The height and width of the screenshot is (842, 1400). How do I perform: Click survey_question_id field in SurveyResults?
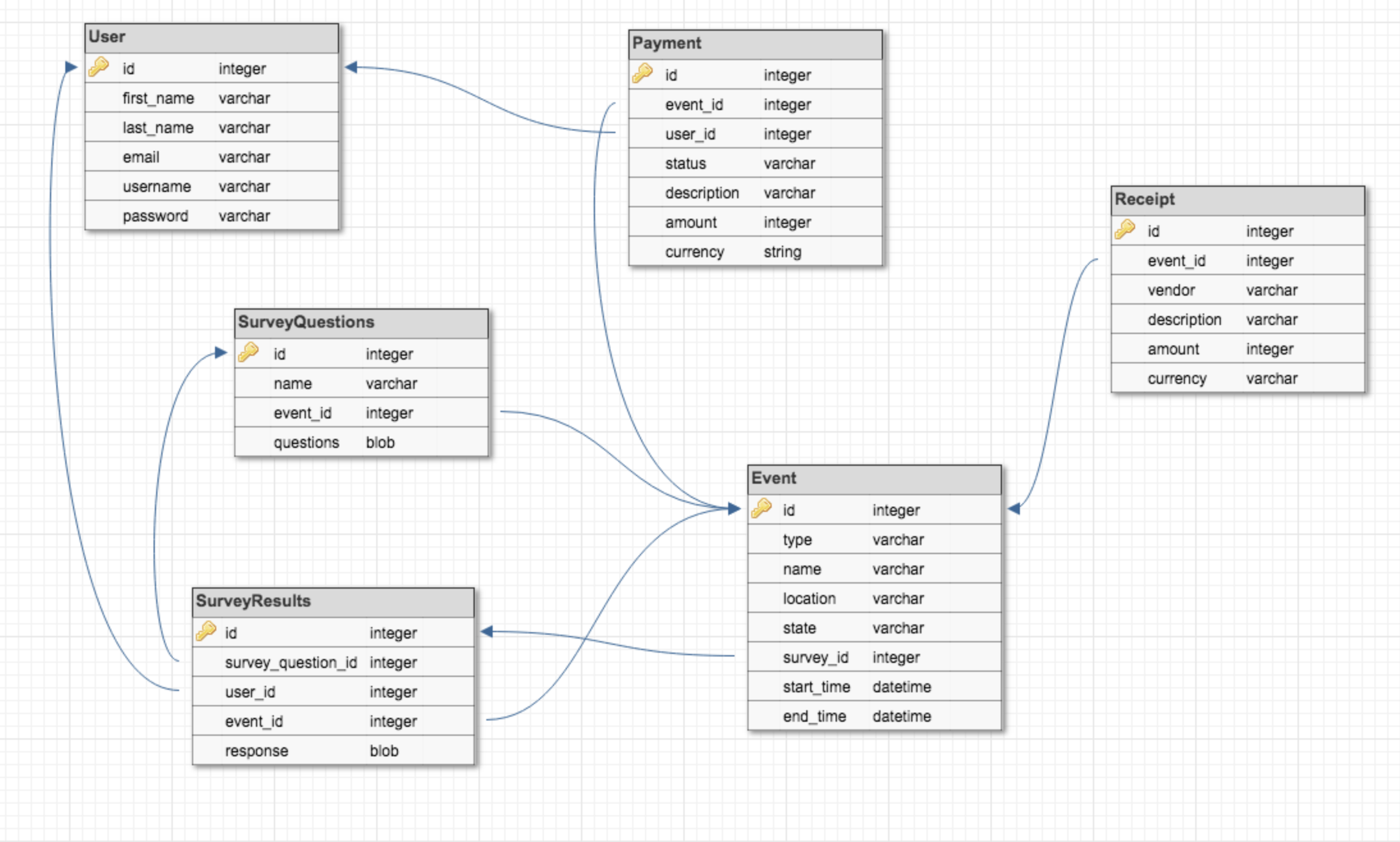(x=291, y=663)
